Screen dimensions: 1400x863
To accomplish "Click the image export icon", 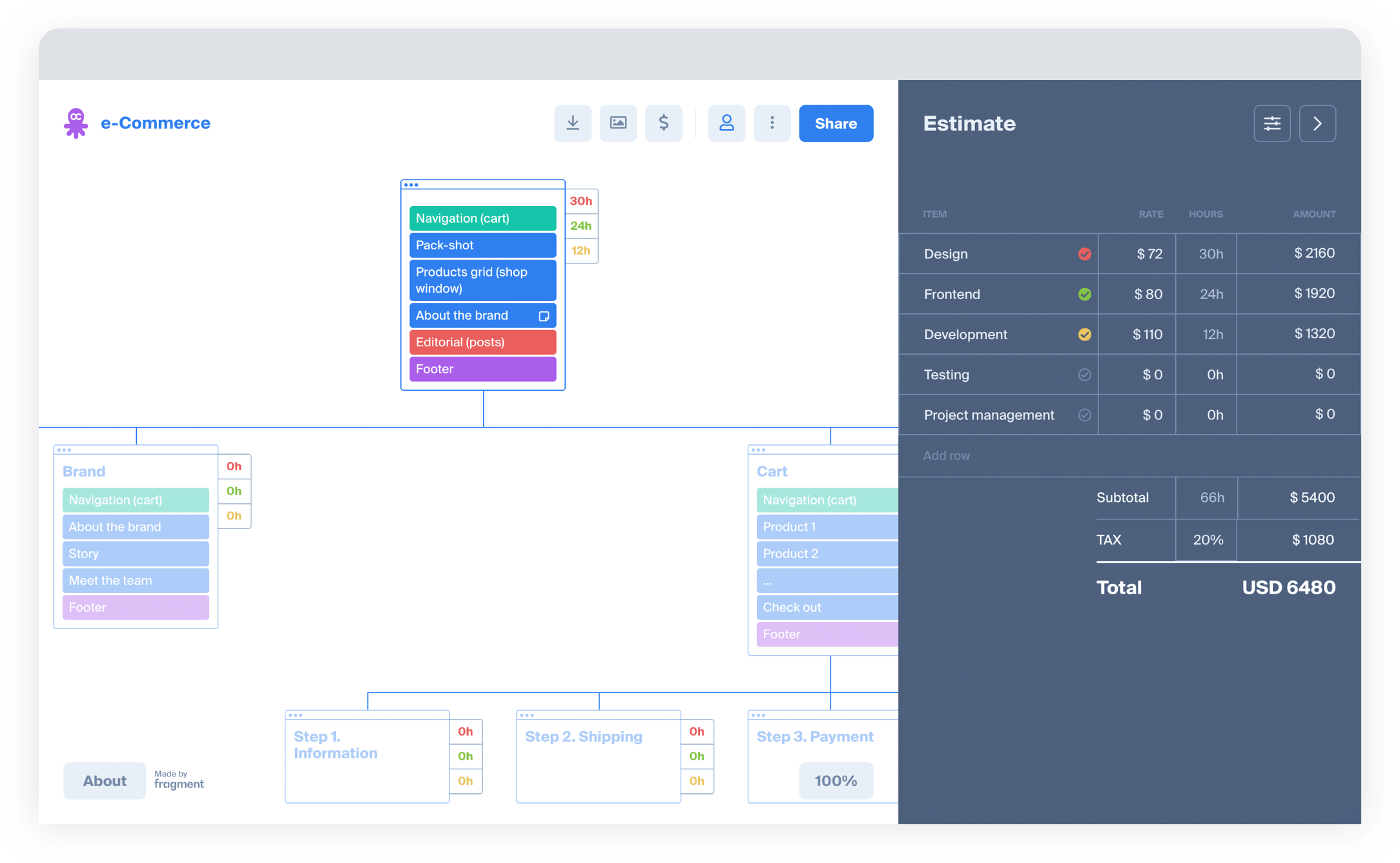I will [618, 123].
